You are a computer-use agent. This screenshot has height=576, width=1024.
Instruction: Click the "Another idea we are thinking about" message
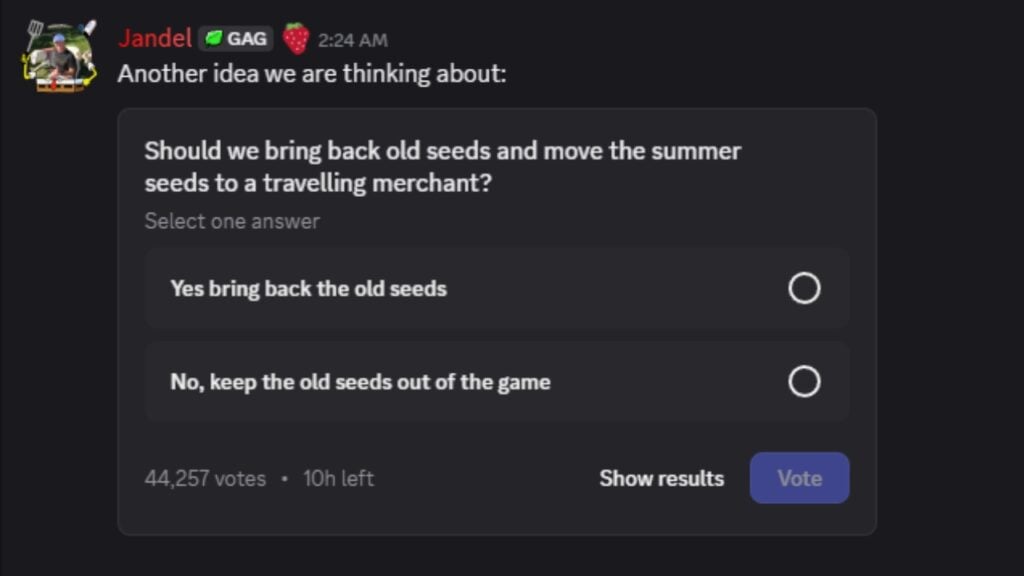[x=312, y=74]
